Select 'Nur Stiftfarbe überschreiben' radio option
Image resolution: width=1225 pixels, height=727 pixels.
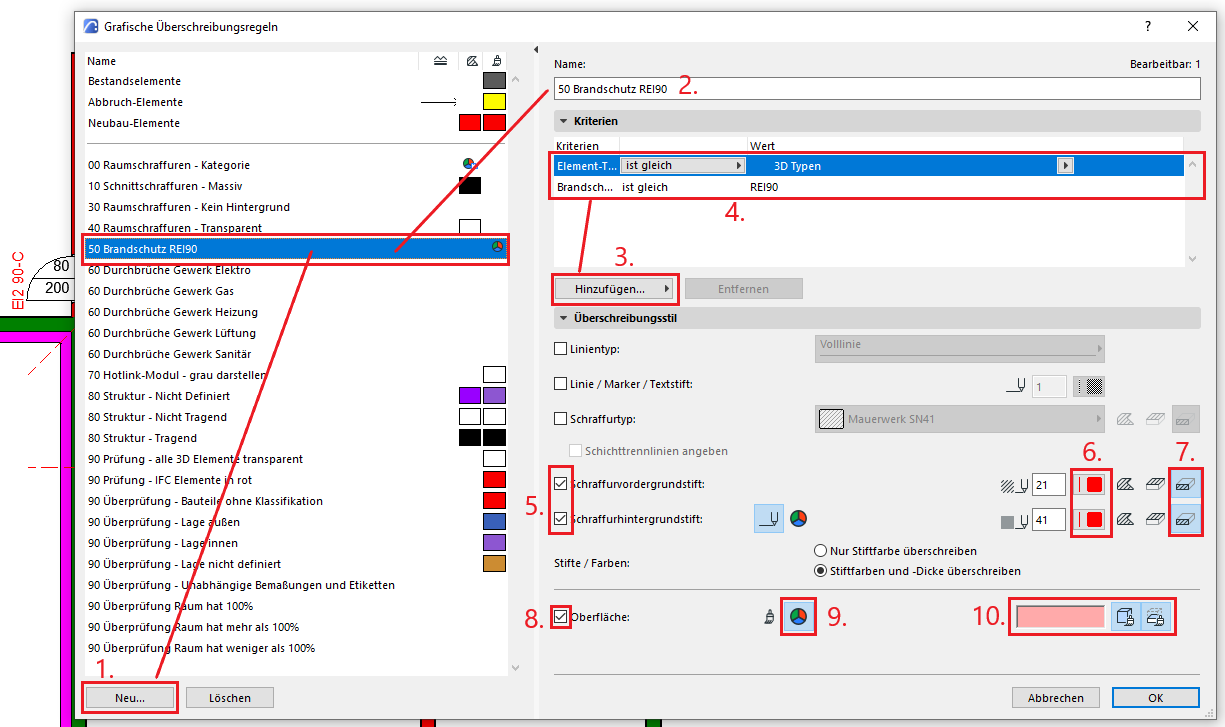point(821,551)
